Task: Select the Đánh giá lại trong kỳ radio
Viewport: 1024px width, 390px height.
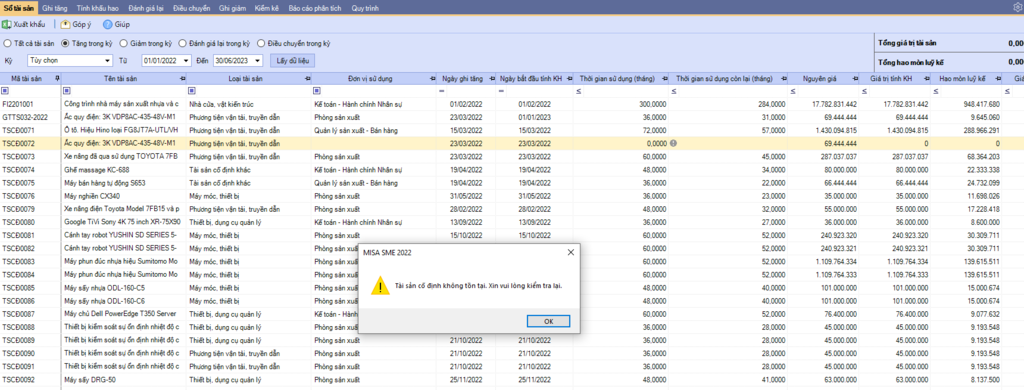Action: click(182, 44)
